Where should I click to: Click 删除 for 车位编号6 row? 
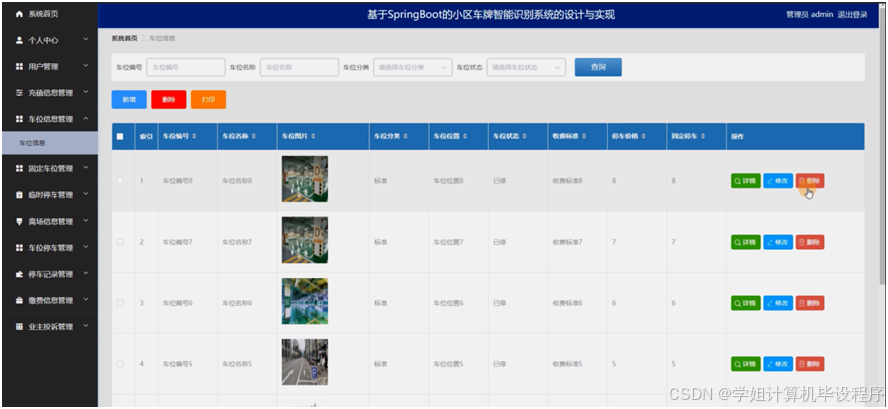point(810,303)
